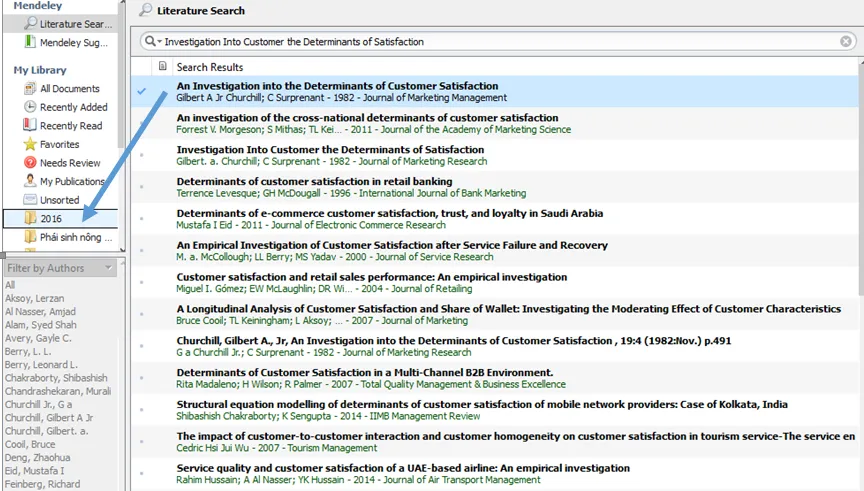Select the retail sales performance result

495,283
